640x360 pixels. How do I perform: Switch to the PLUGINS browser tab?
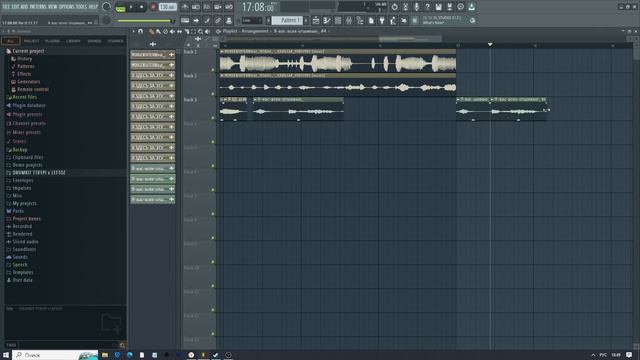tap(53, 41)
